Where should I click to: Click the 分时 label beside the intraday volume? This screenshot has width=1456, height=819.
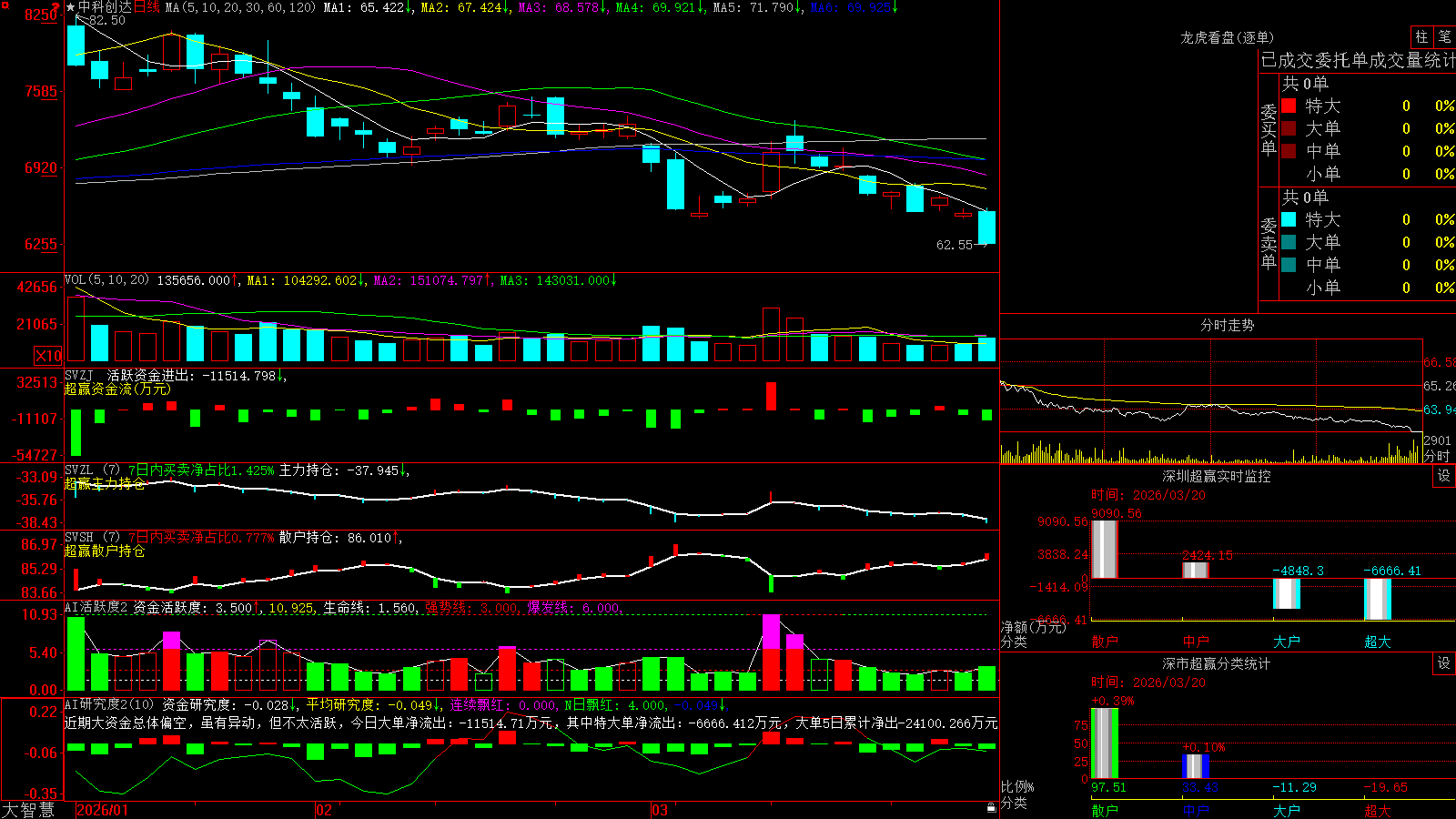pos(1436,456)
